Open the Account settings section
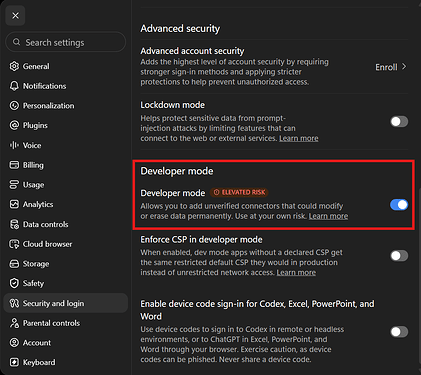Viewport: 421px width, 375px height. click(x=65, y=343)
